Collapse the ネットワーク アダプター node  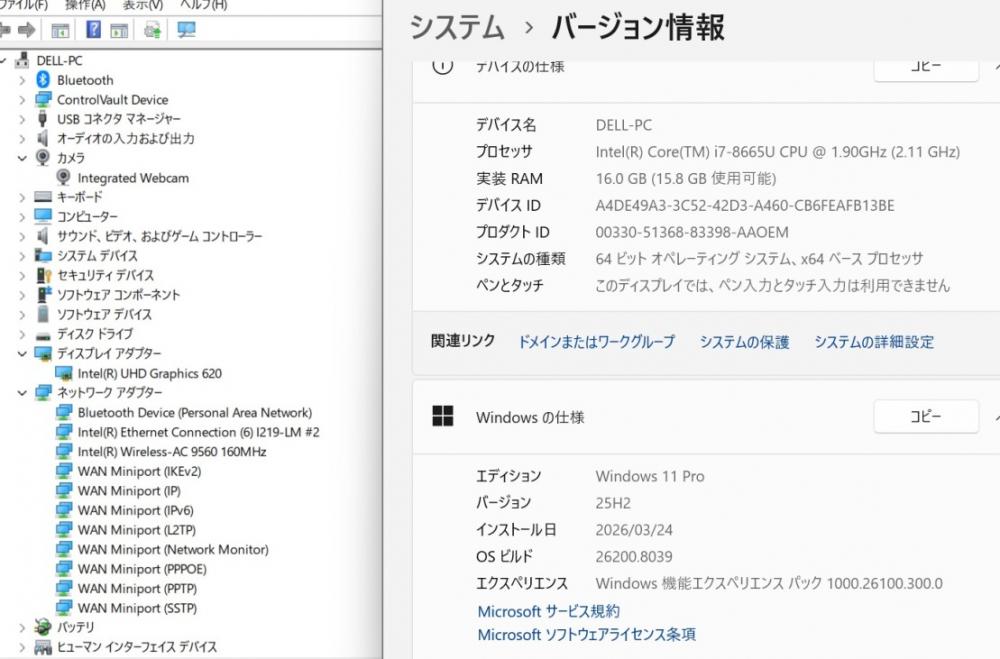click(22, 392)
